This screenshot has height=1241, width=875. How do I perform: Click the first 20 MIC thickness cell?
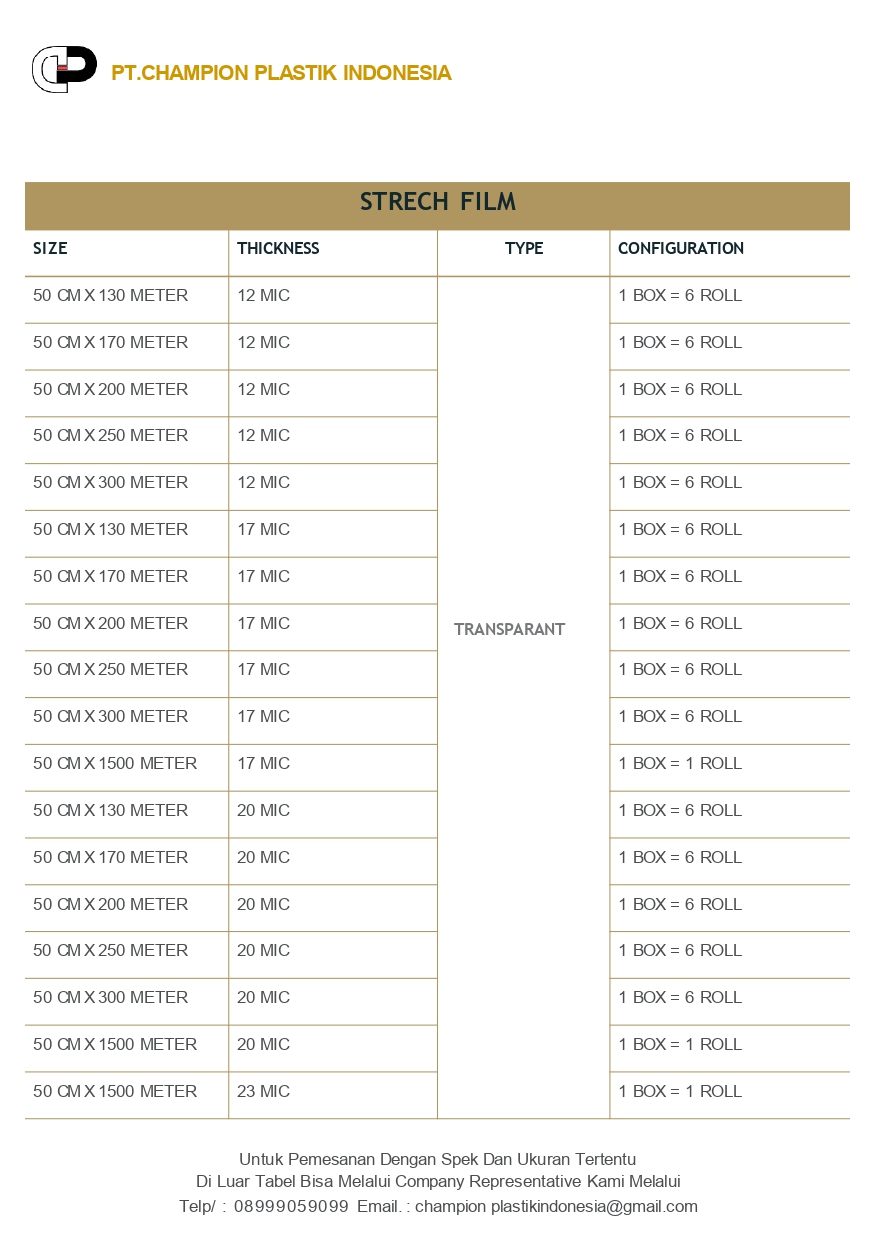[263, 810]
